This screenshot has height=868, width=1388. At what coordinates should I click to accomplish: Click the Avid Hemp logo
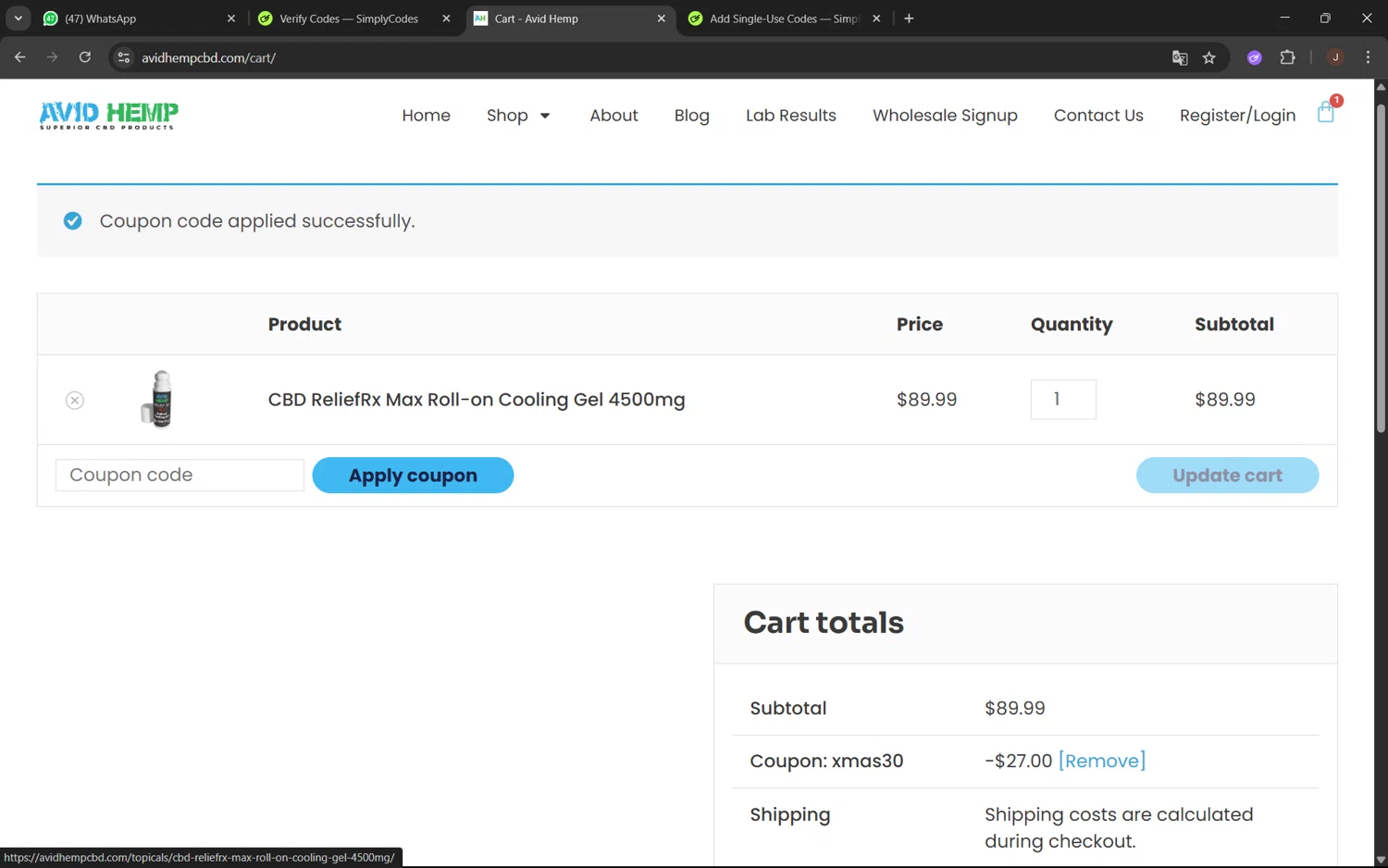[x=108, y=115]
